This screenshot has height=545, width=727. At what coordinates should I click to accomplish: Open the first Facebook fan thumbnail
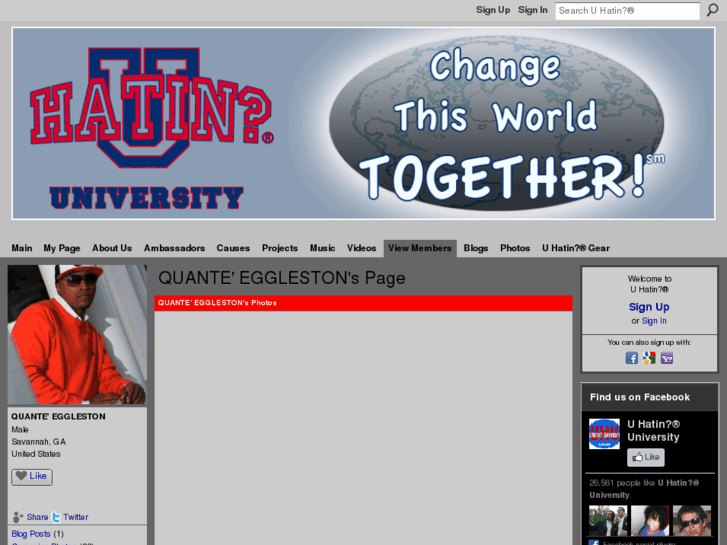pyautogui.click(x=608, y=521)
